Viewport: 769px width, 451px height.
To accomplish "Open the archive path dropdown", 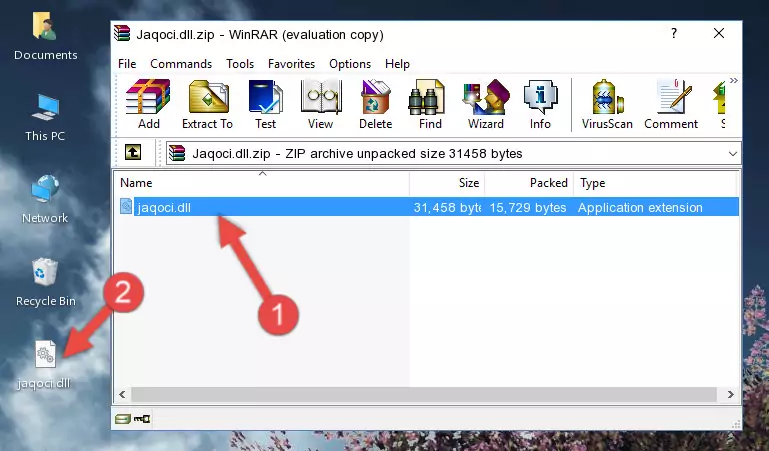I will [733, 153].
